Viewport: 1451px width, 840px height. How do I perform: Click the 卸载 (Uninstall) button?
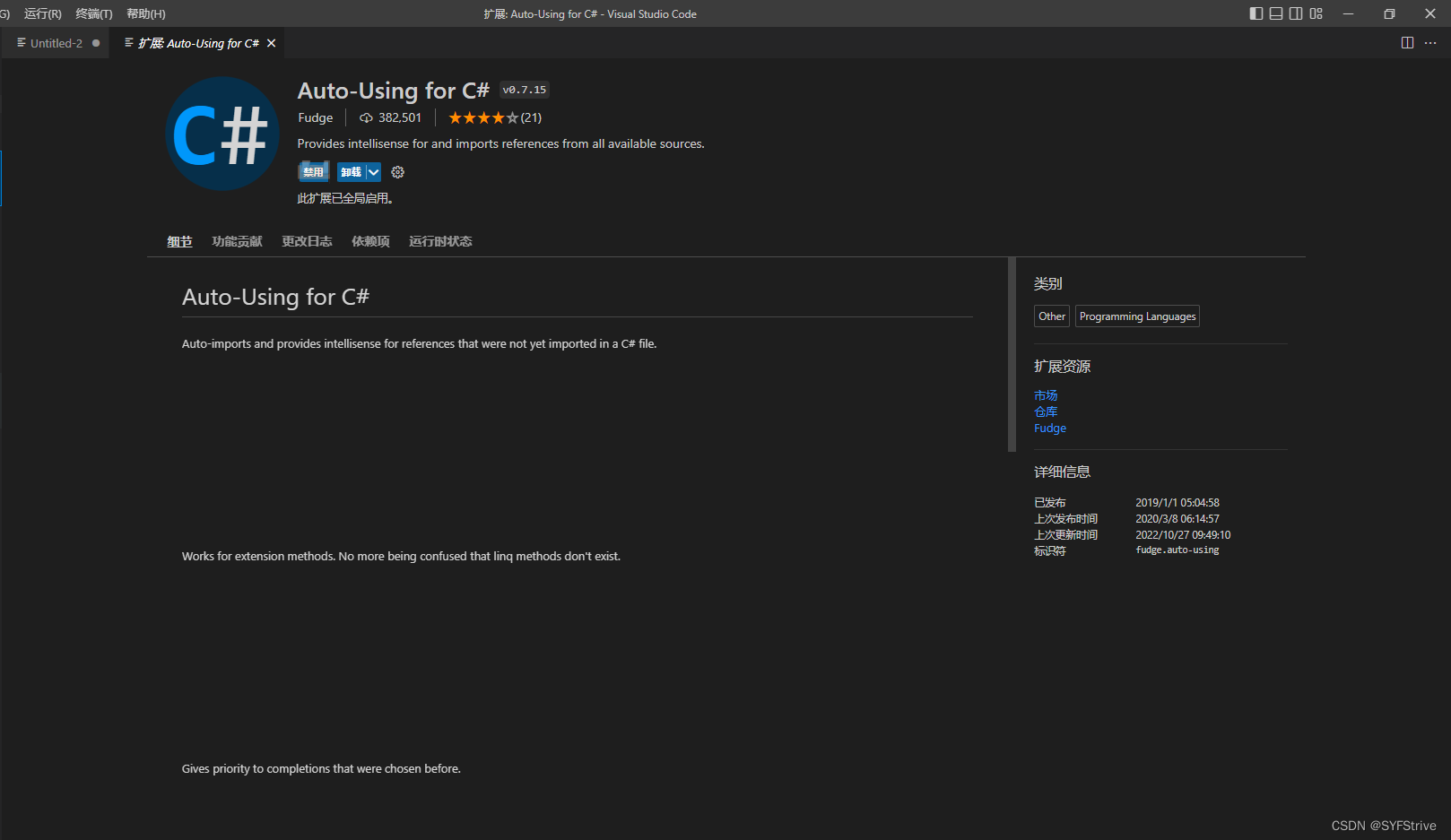click(351, 172)
